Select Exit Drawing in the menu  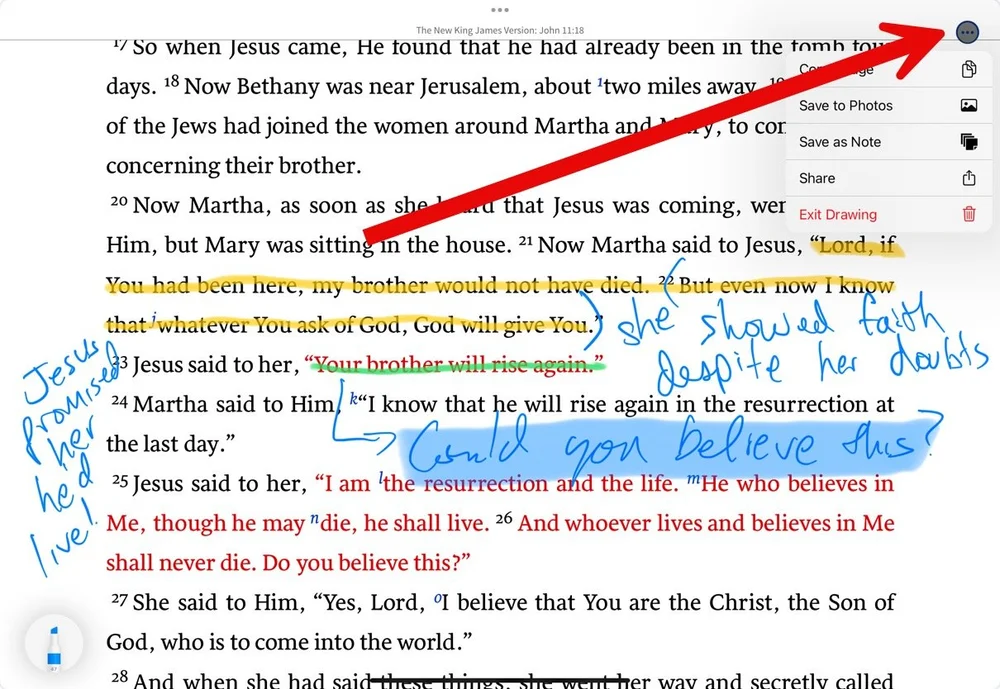[888, 215]
